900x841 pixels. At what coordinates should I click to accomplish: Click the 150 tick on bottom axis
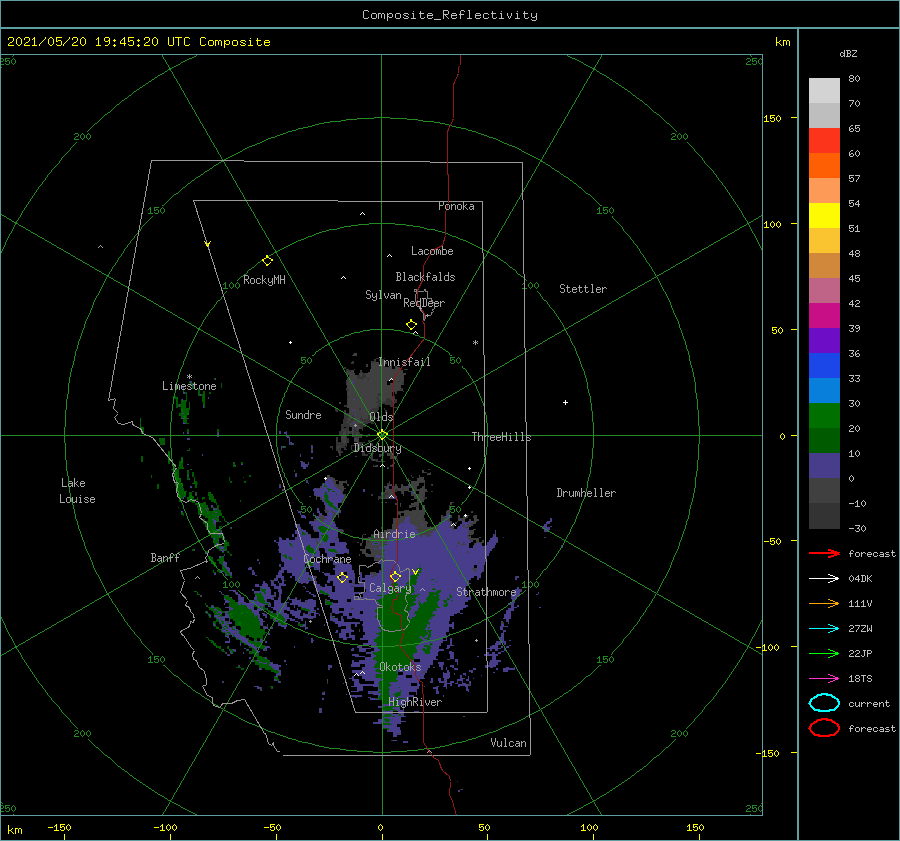click(695, 827)
